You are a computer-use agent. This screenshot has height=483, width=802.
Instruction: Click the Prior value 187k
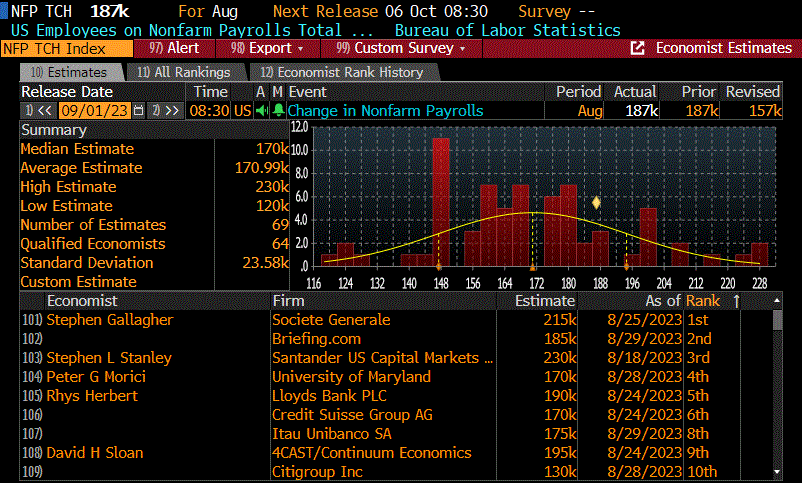tap(702, 111)
